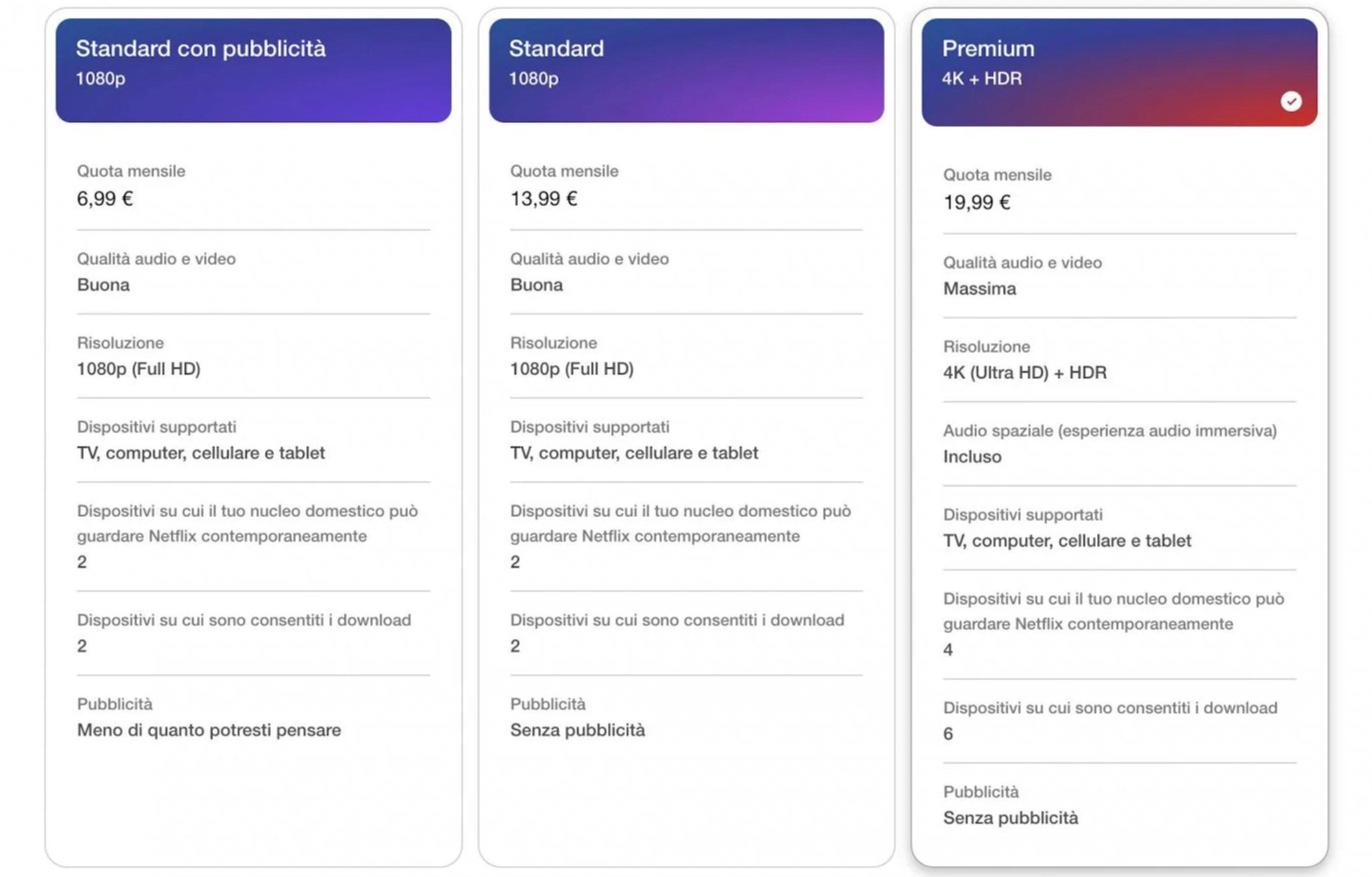Click Premium download devices value 6

[947, 733]
